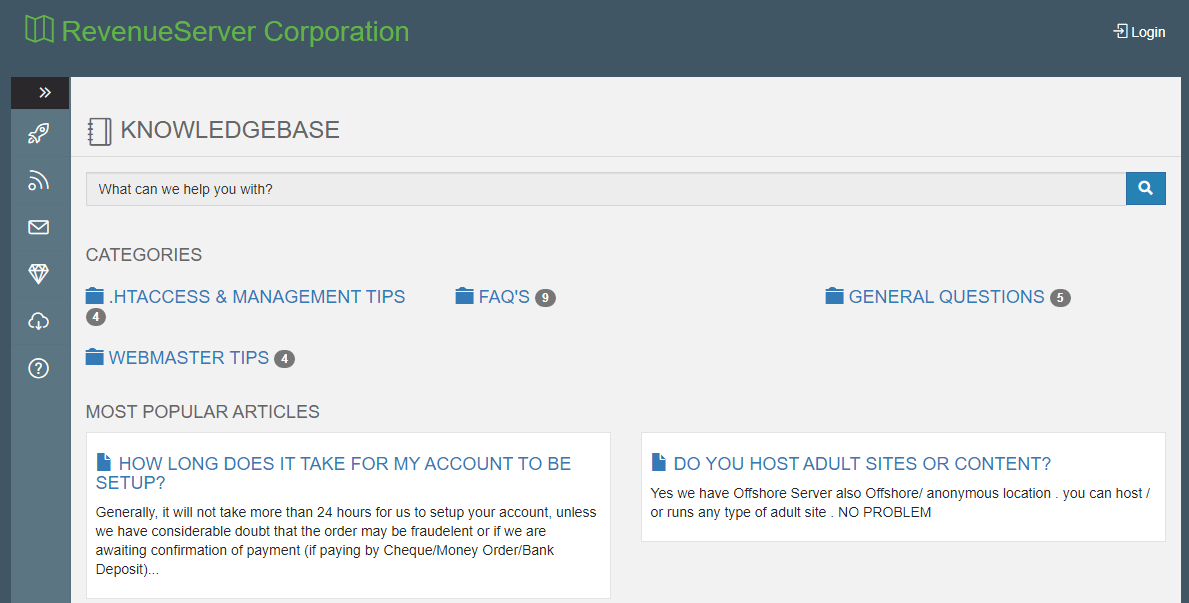The image size is (1189, 603).
Task: Open the WEBMASTER TIPS category
Action: 189,357
